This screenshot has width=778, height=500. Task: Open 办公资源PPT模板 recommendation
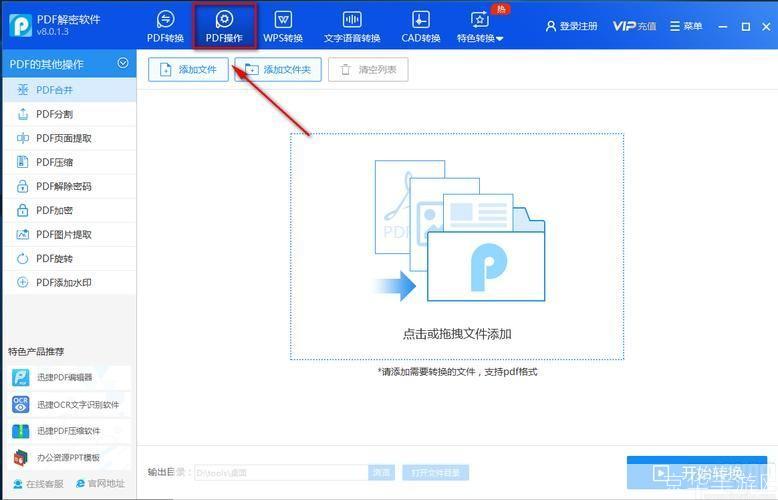pyautogui.click(x=69, y=457)
